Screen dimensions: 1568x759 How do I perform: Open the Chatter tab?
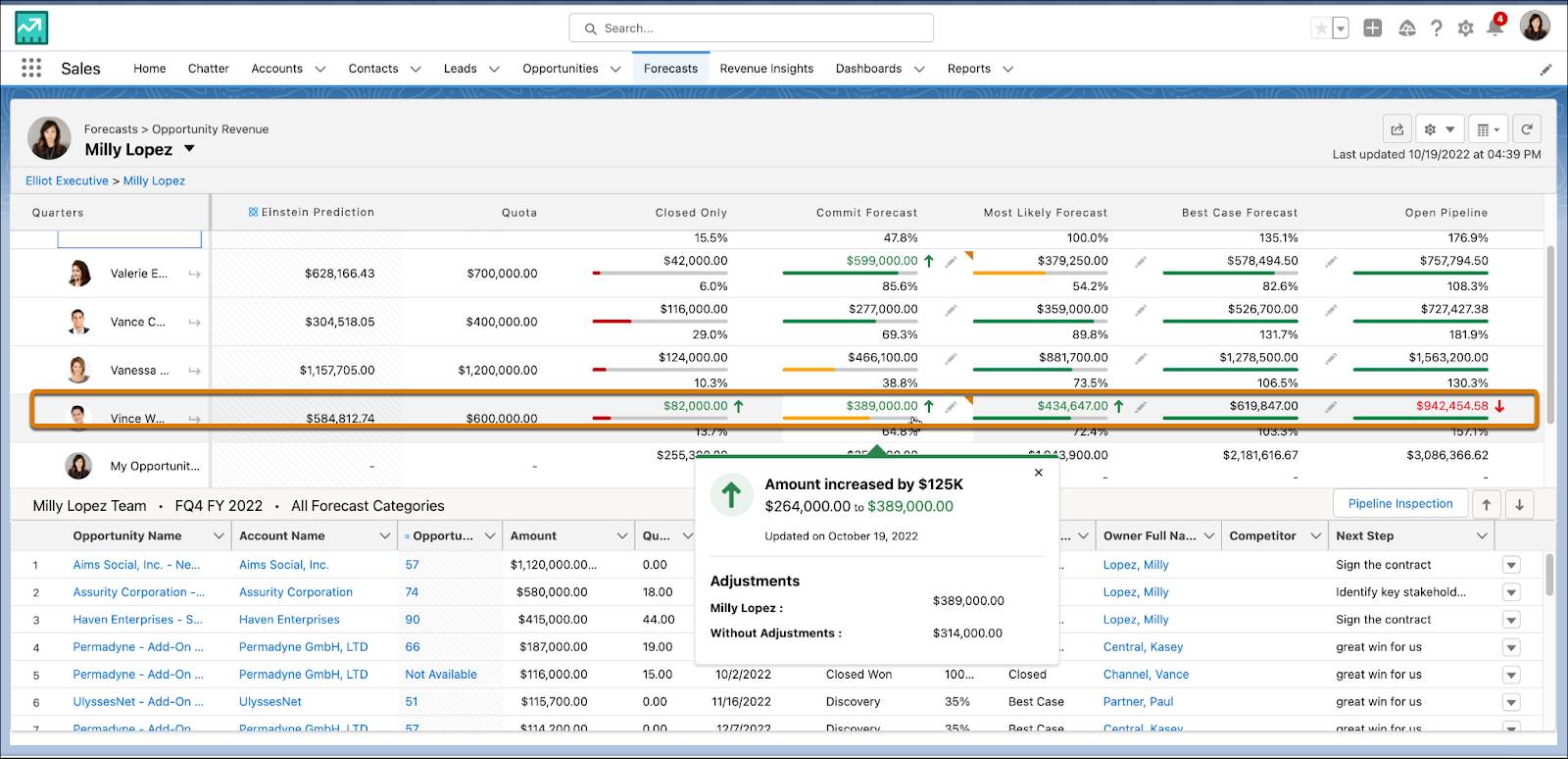(x=208, y=69)
